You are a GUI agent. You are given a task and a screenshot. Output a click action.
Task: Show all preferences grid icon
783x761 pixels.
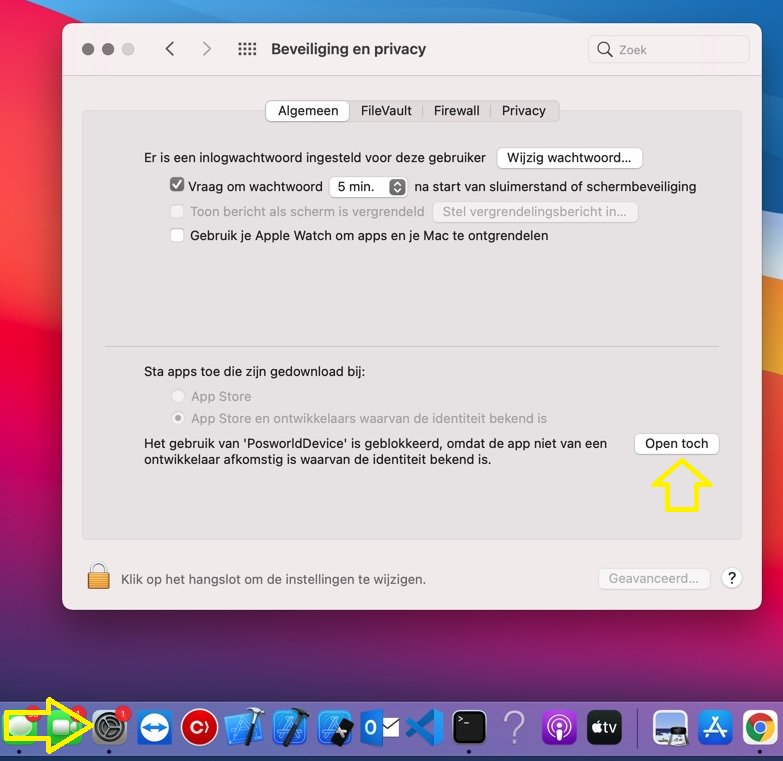[x=247, y=49]
